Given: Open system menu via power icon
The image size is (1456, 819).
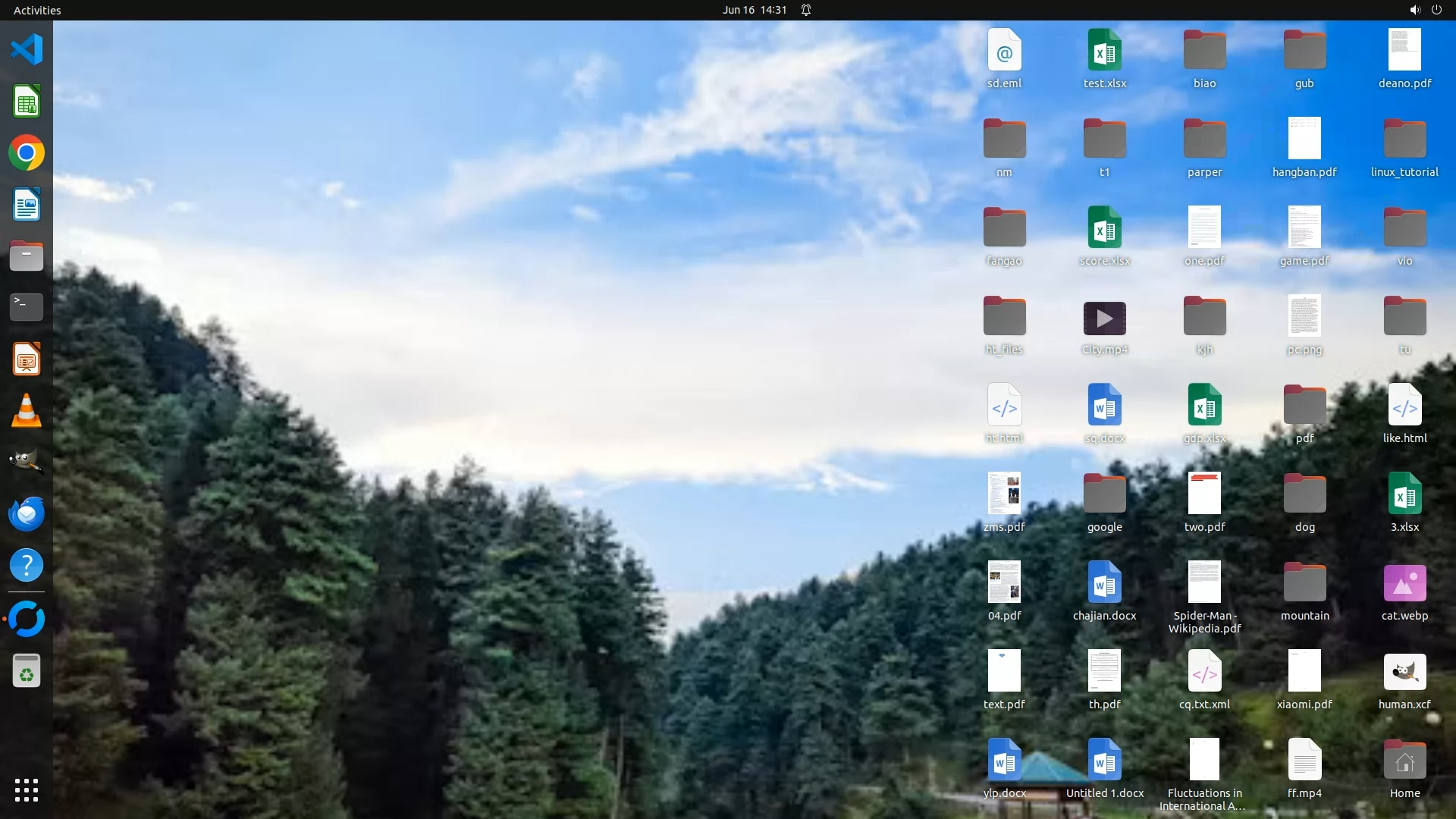Looking at the screenshot, I should tap(1436, 10).
